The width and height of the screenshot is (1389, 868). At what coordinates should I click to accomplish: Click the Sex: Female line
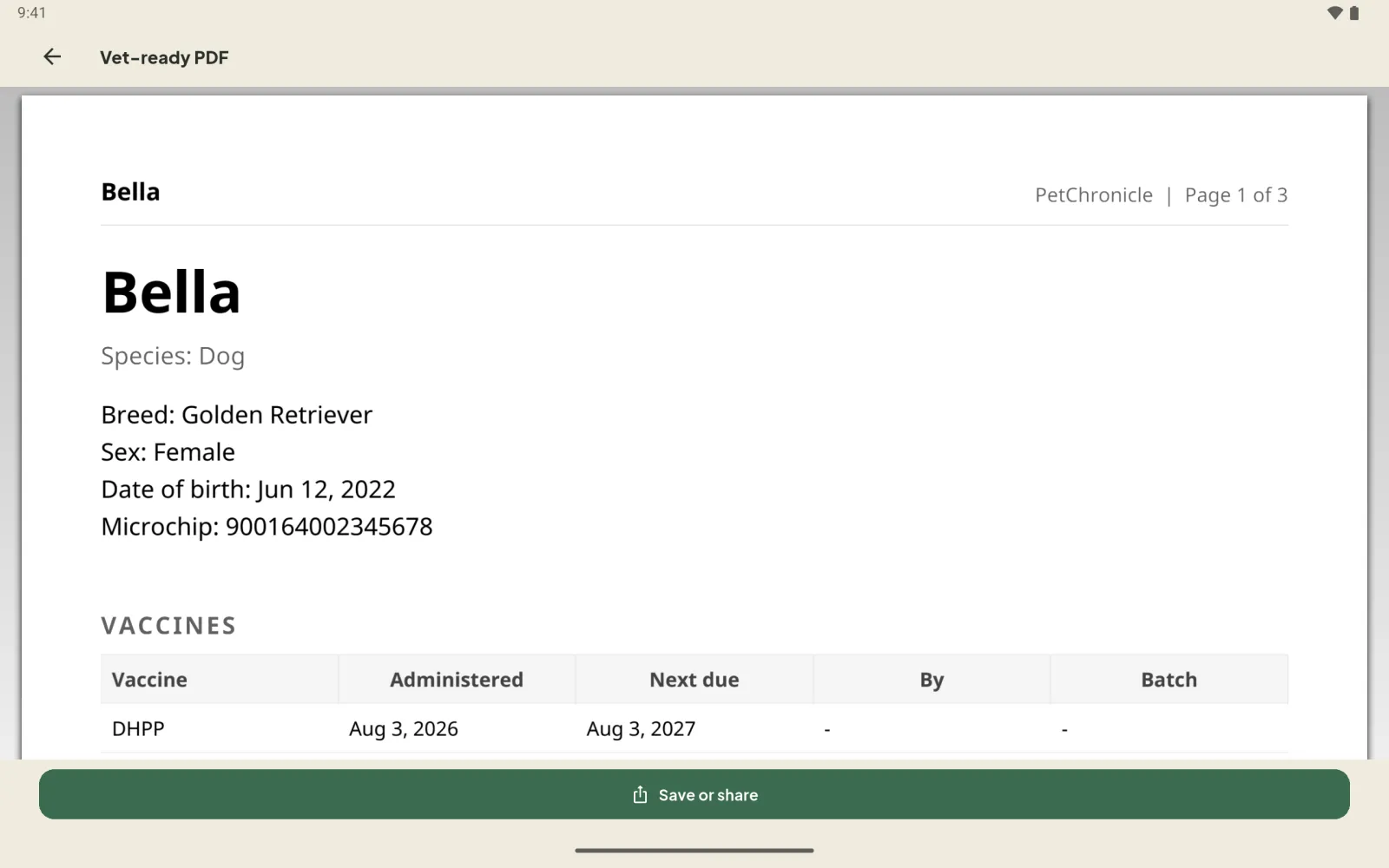tap(168, 452)
